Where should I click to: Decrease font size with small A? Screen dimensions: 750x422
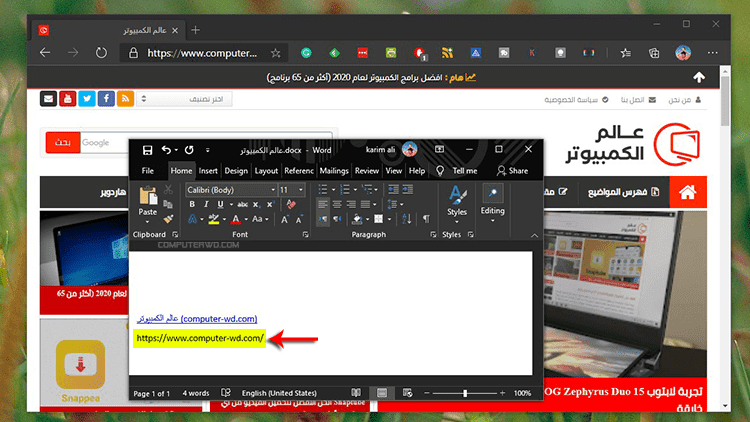[x=299, y=220]
